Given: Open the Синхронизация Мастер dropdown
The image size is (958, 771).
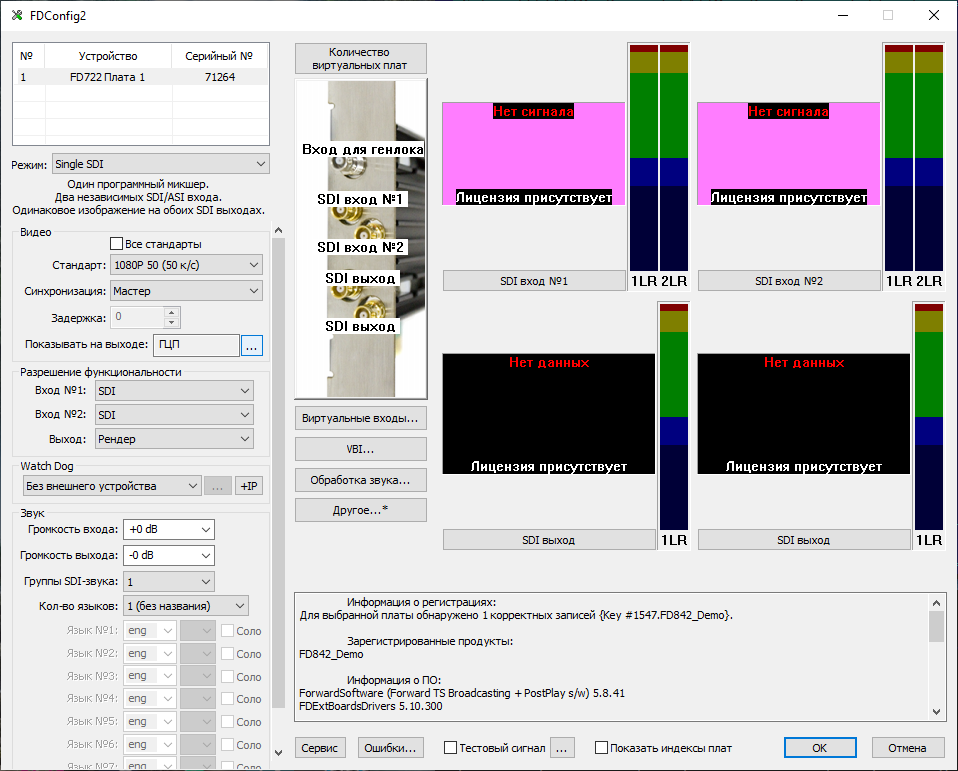Looking at the screenshot, I should pos(185,291).
